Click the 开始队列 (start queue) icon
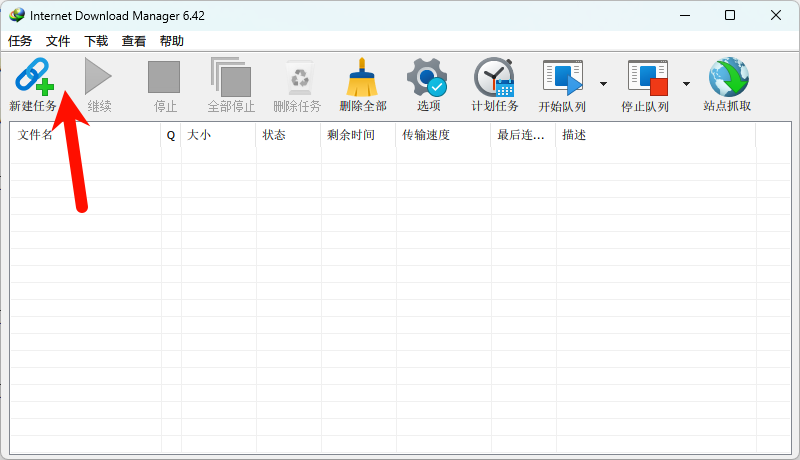Image resolution: width=800 pixels, height=460 pixels. (563, 78)
